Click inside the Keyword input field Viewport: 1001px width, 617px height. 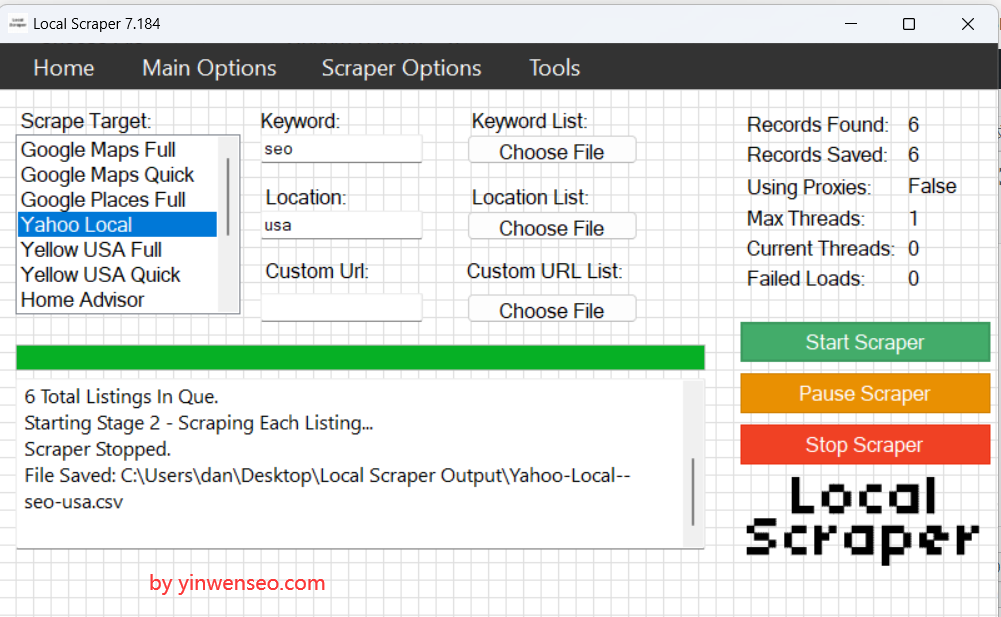pyautogui.click(x=341, y=148)
